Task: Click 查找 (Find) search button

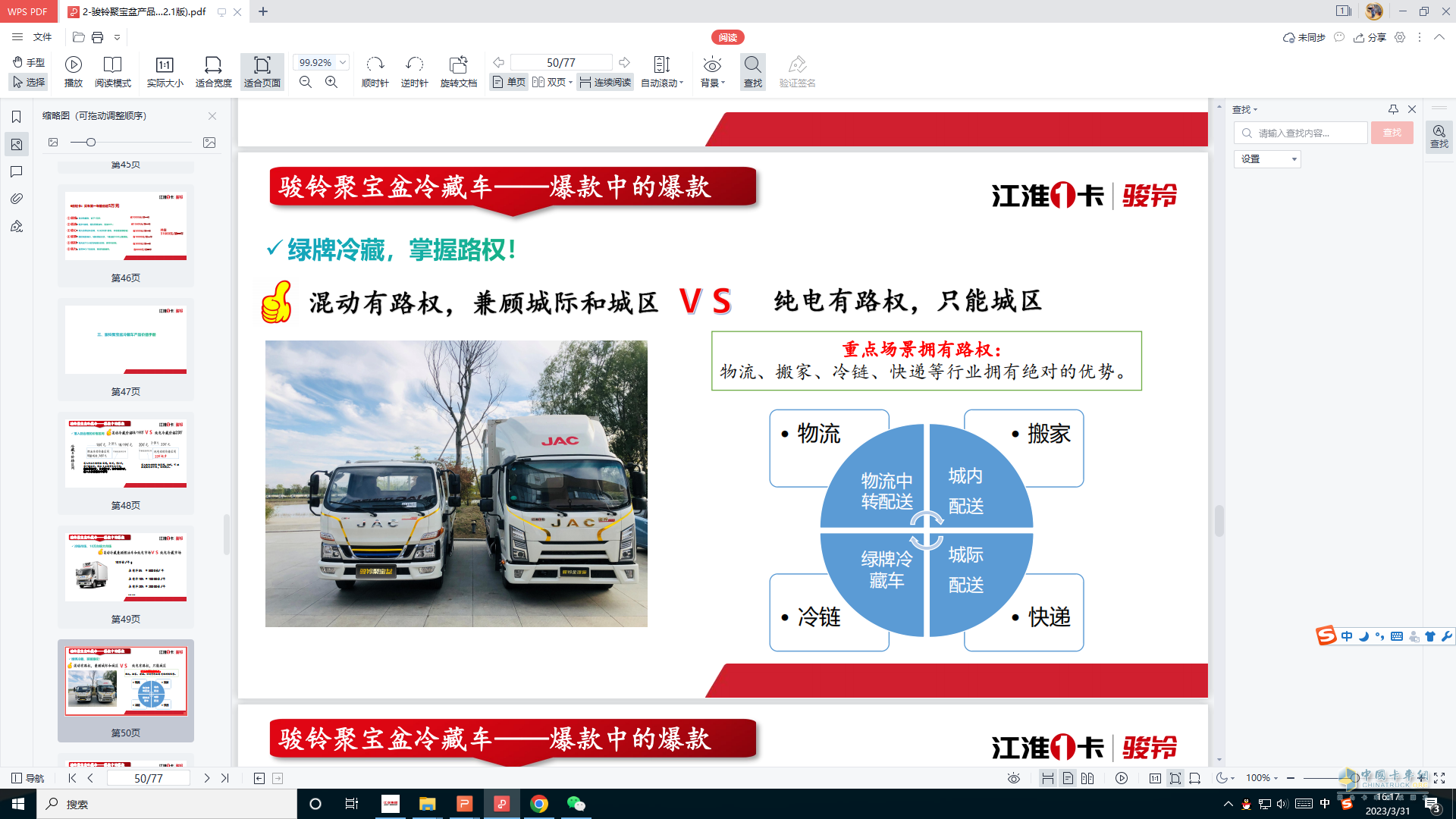Action: pos(1392,133)
